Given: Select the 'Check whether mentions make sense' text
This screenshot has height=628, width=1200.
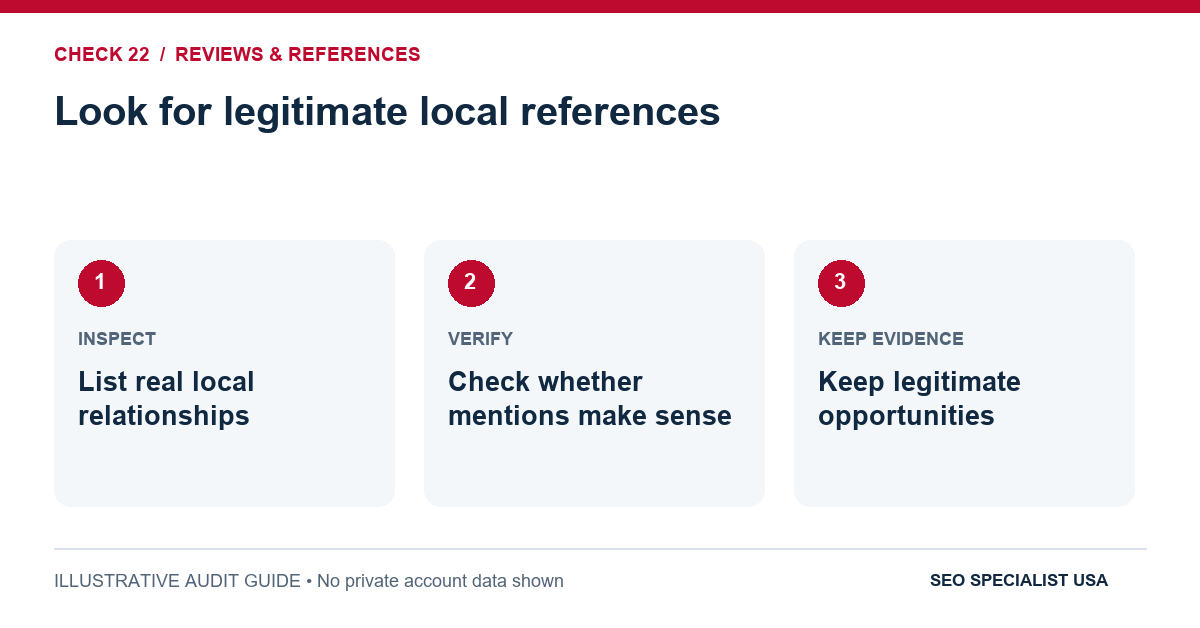Looking at the screenshot, I should pos(590,398).
